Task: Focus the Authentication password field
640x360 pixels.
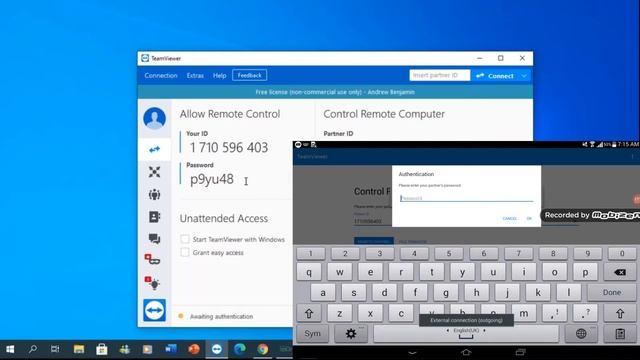Action: (467, 198)
